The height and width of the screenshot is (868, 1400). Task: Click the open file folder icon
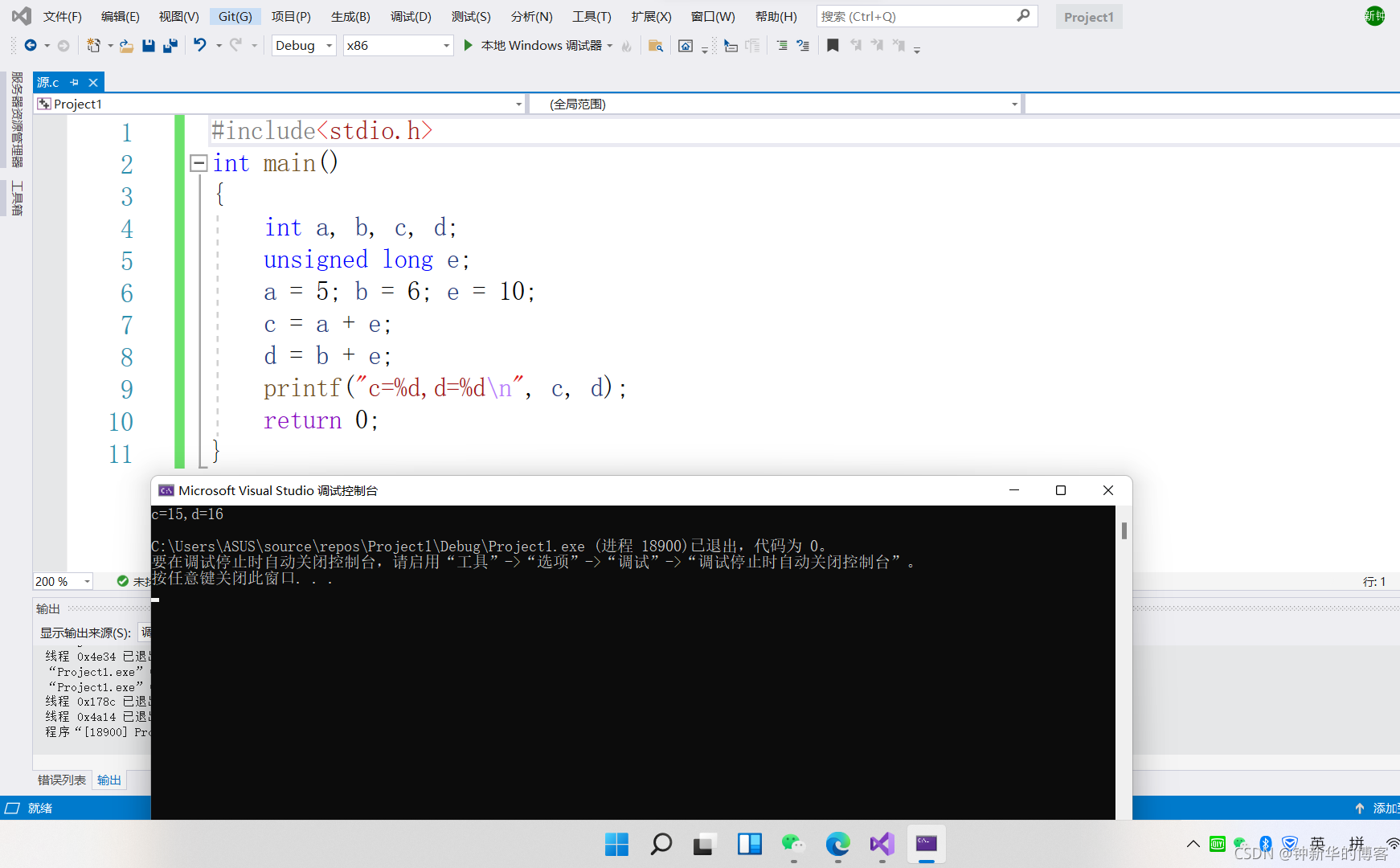click(x=126, y=46)
